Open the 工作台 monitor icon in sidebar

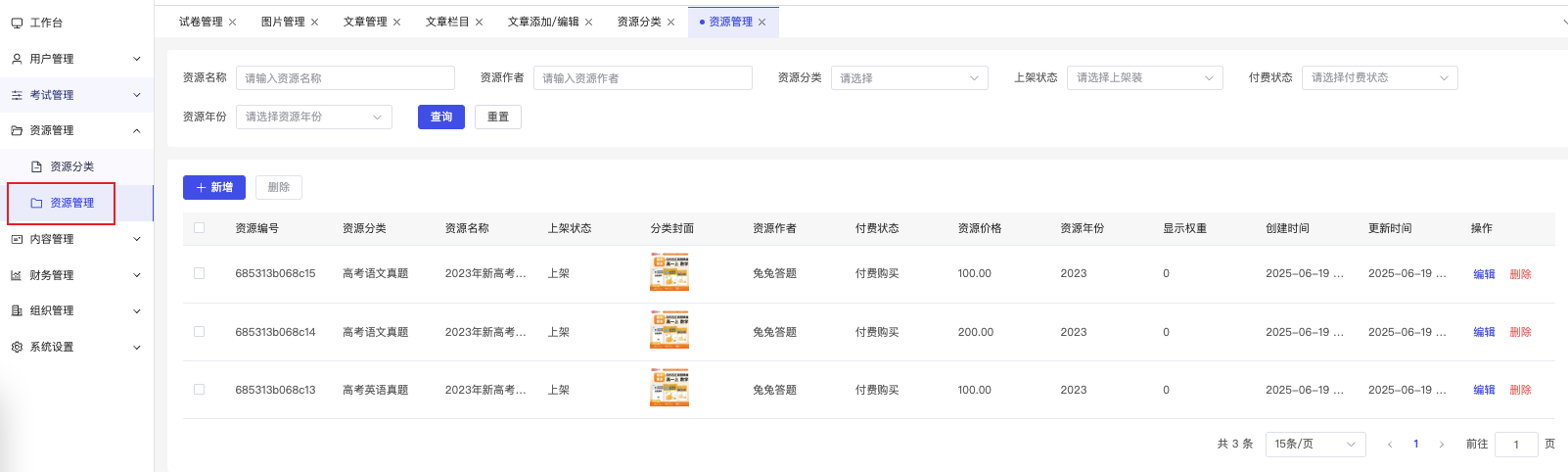(17, 23)
